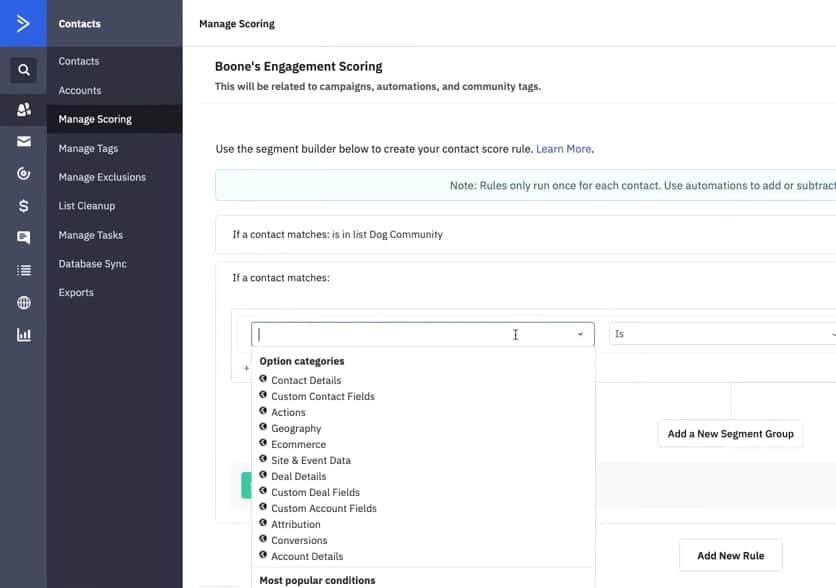This screenshot has width=836, height=588.
Task: Click the arrow icon beside Custom Deal Fields
Action: coord(263,490)
